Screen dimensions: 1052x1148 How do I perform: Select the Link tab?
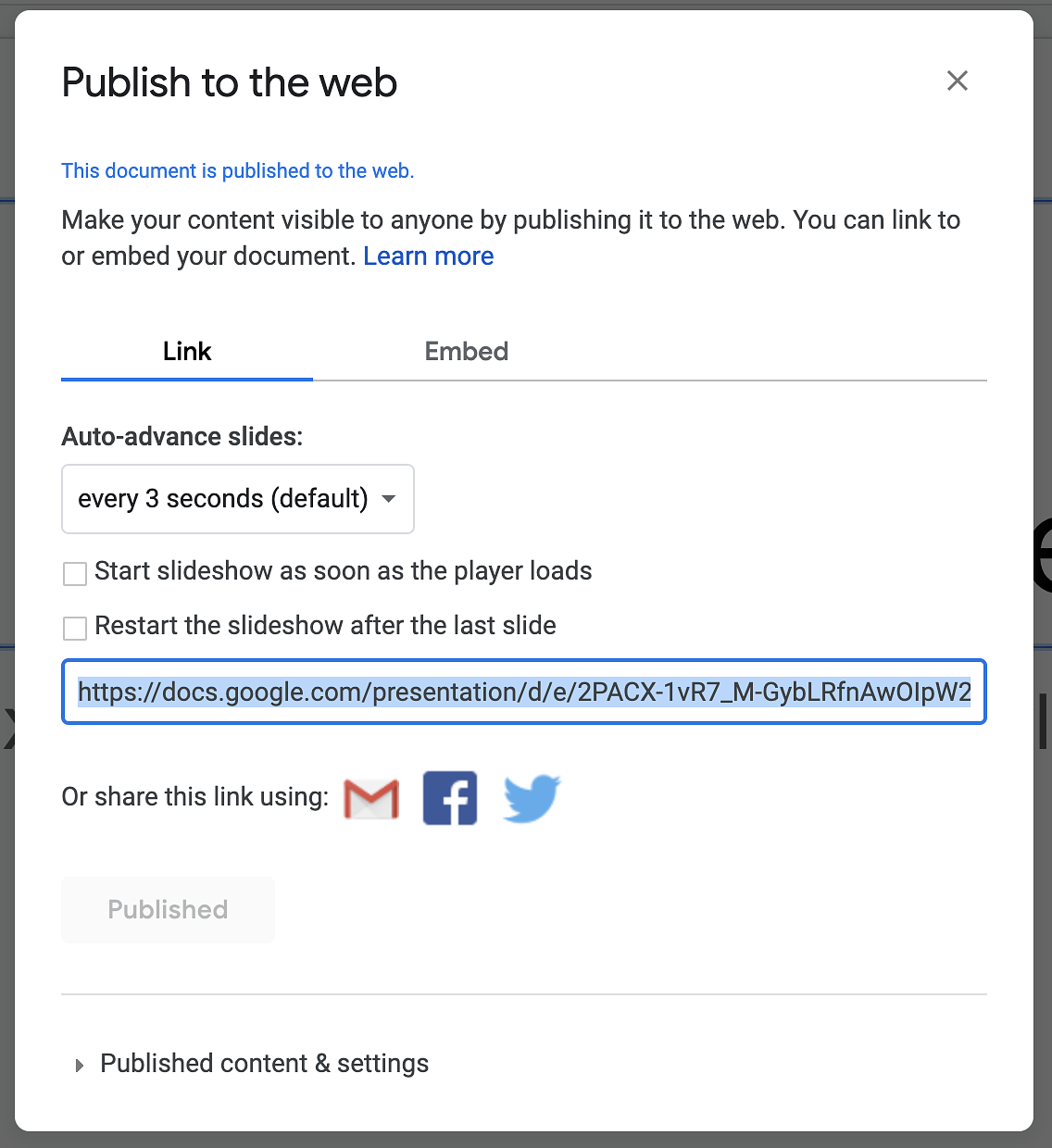click(x=187, y=351)
